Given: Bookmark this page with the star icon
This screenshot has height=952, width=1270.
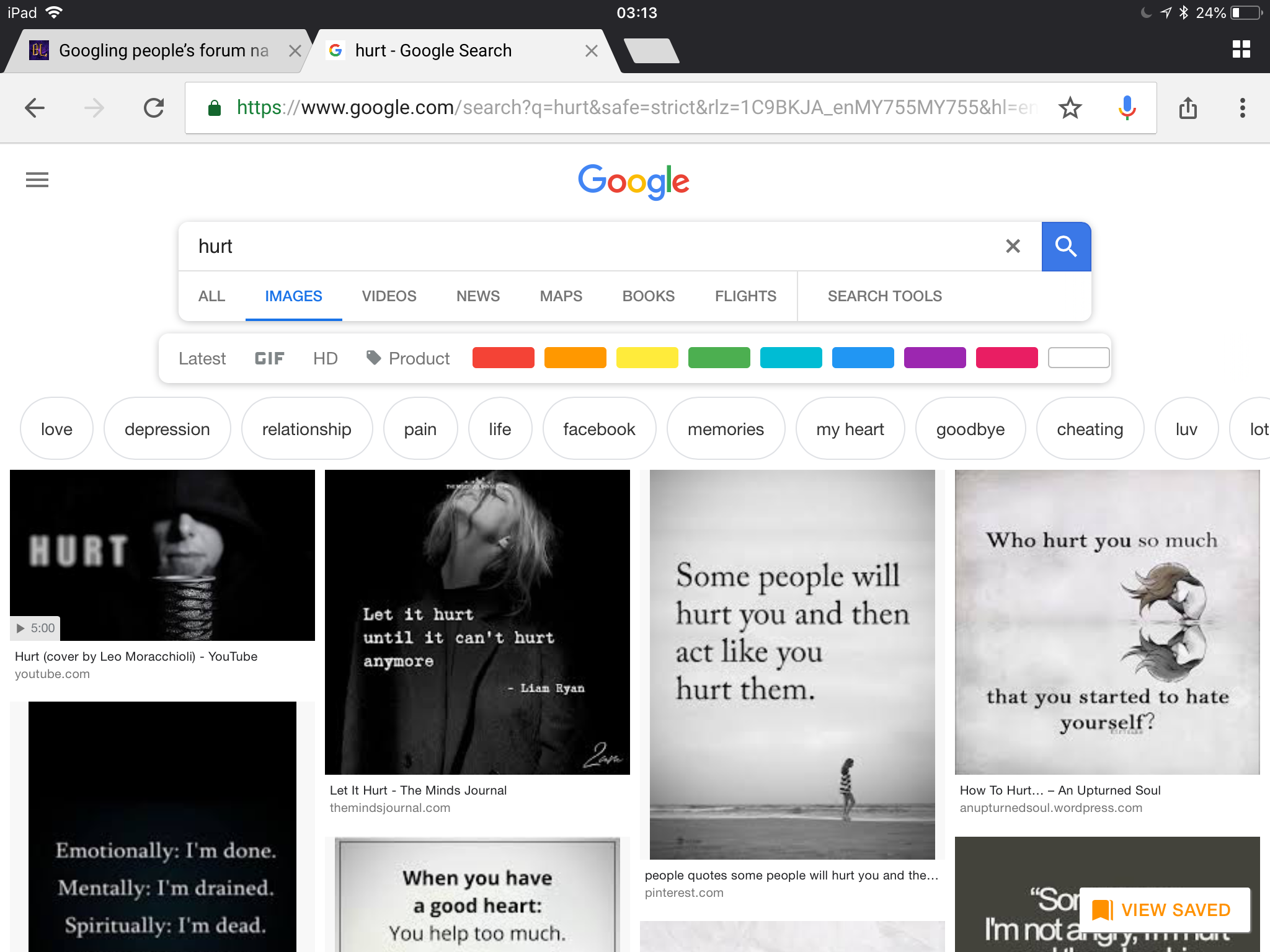Looking at the screenshot, I should 1070,108.
